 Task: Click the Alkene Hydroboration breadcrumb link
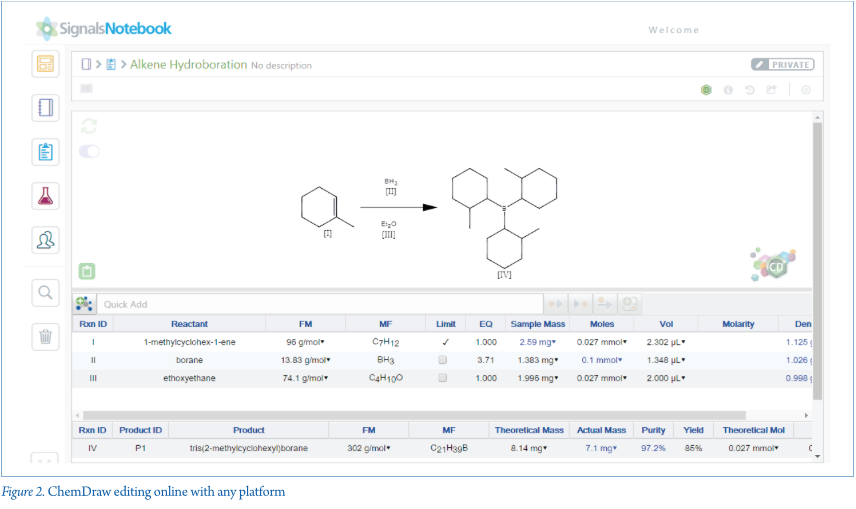(188, 65)
